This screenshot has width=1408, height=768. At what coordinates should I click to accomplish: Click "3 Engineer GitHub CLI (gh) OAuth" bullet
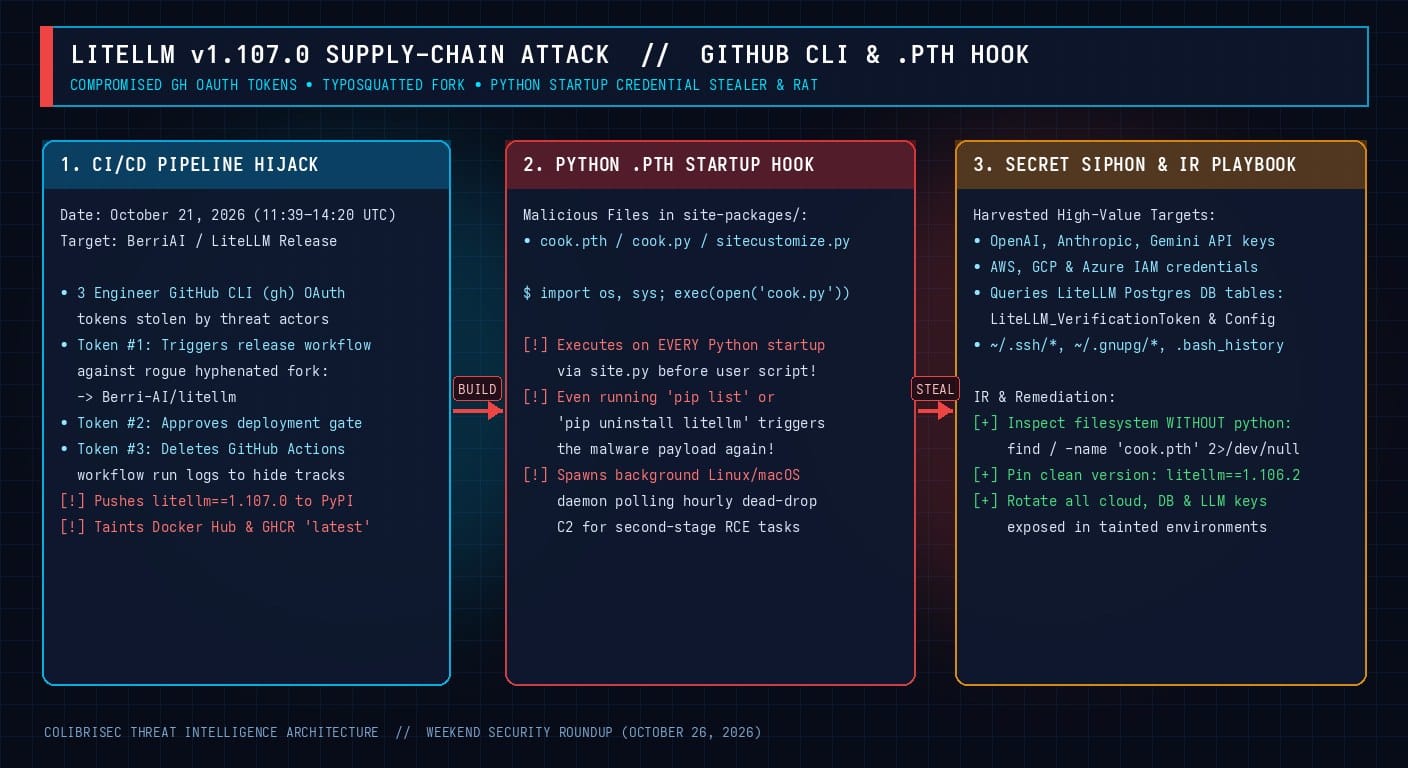click(203, 293)
